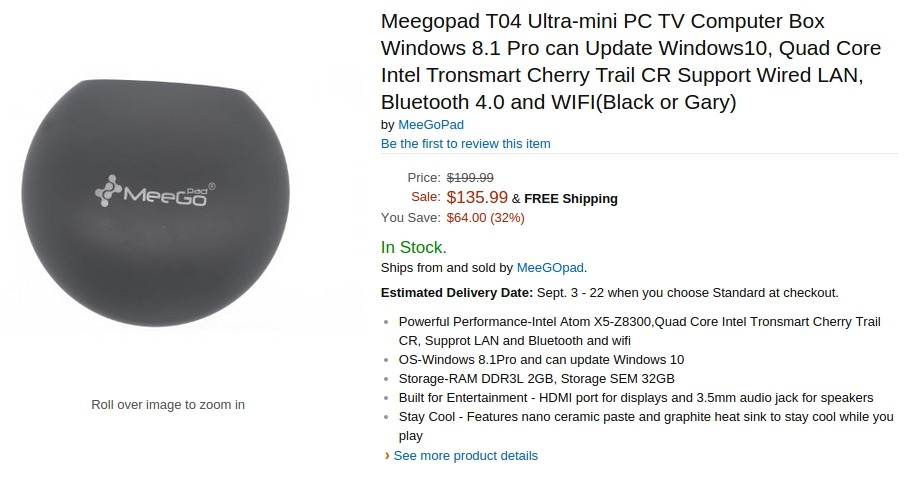
Task: Click the $64.00 (32%) savings amount
Action: point(485,218)
